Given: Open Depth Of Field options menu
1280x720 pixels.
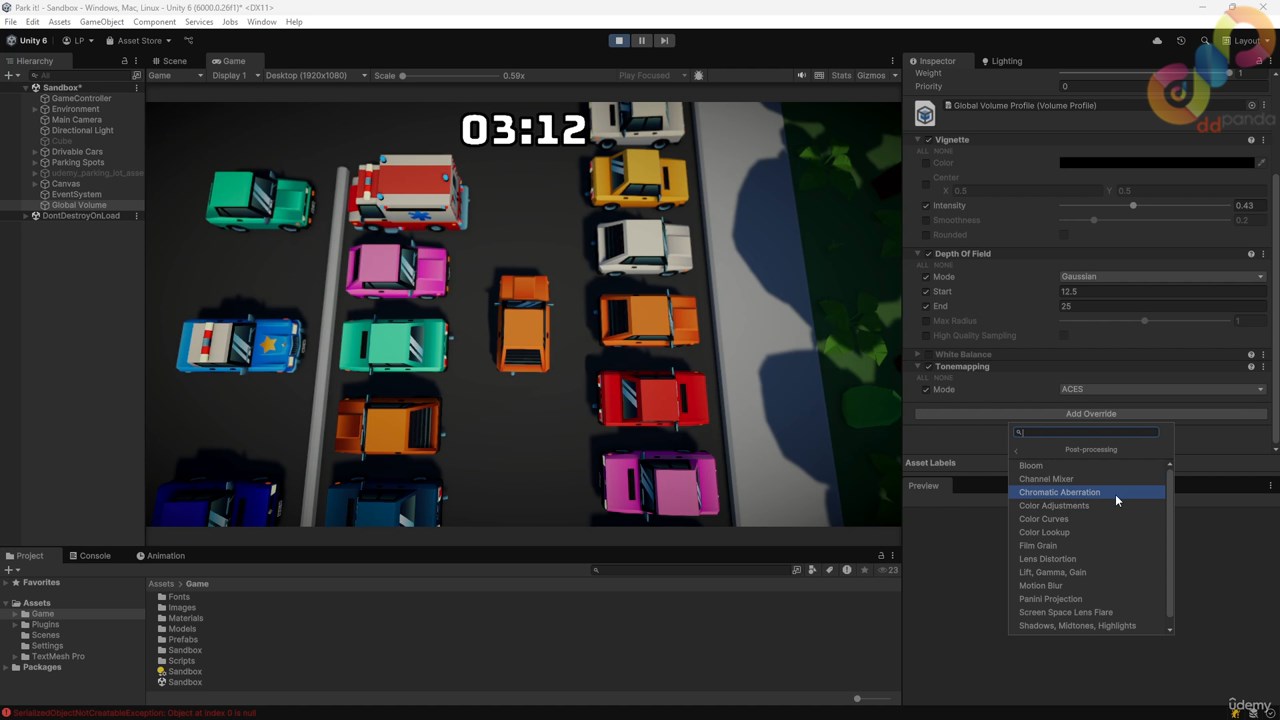Looking at the screenshot, I should tap(1263, 254).
